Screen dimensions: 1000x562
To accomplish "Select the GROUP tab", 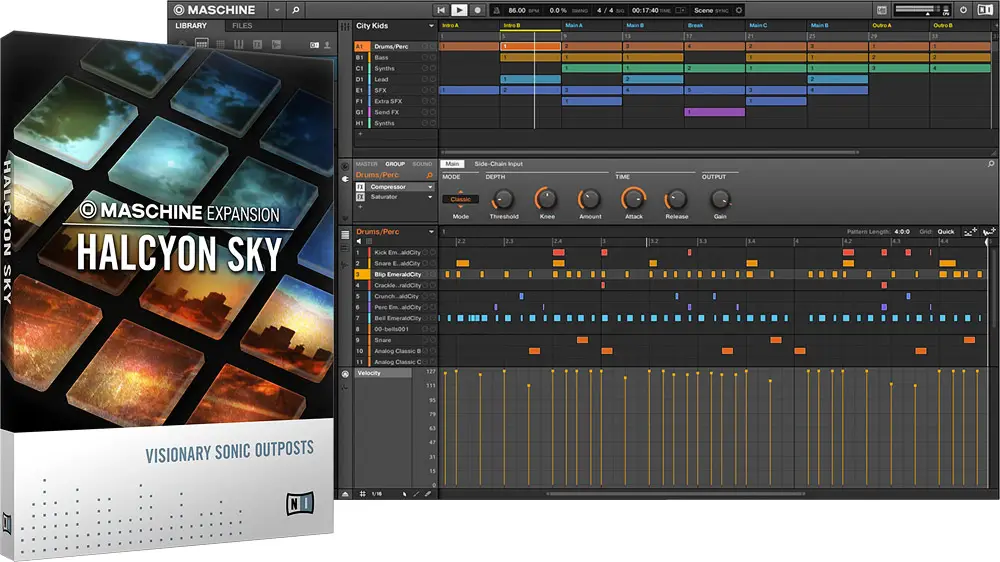I will pyautogui.click(x=395, y=164).
